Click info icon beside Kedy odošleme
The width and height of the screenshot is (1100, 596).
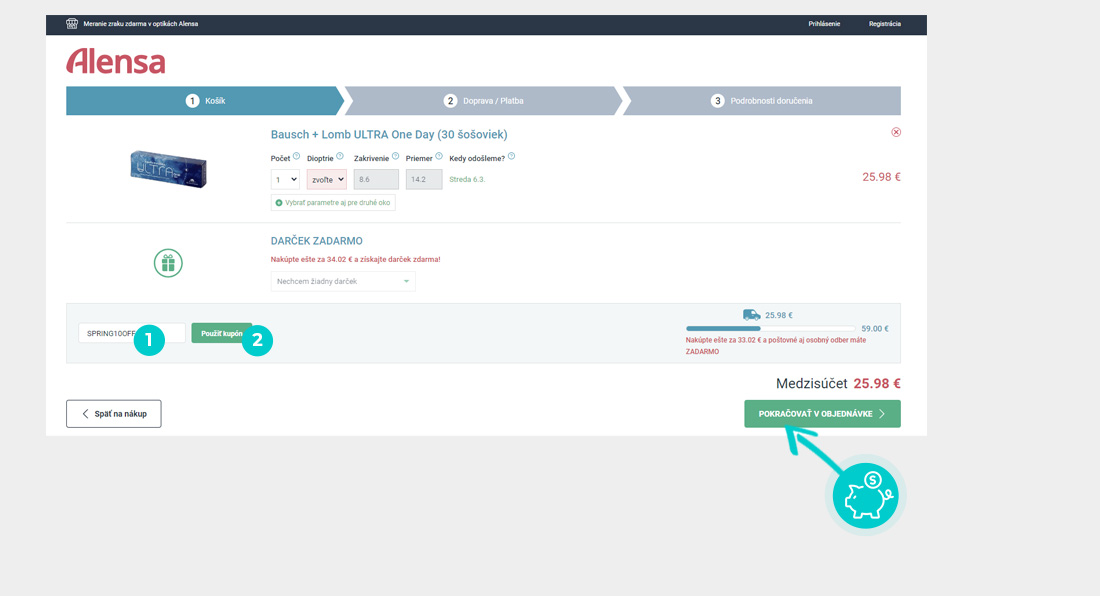click(511, 156)
